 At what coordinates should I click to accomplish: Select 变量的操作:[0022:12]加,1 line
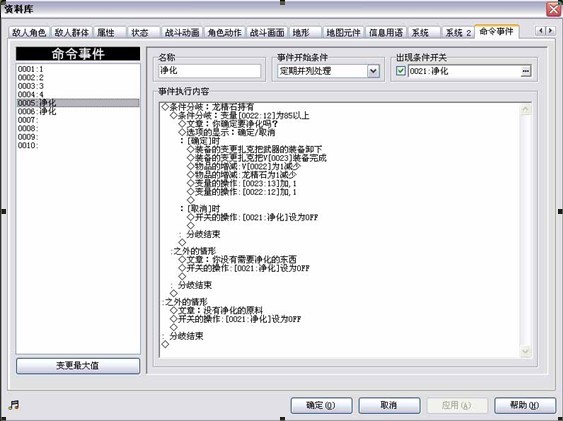[242, 192]
